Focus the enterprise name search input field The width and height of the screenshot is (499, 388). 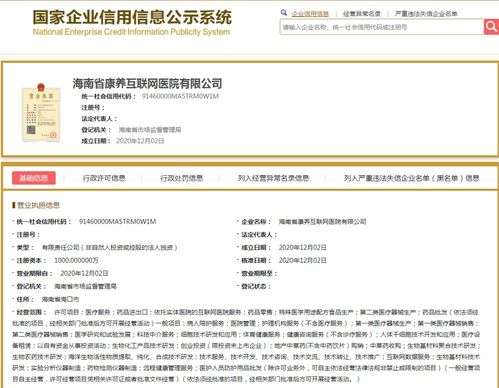click(x=382, y=27)
